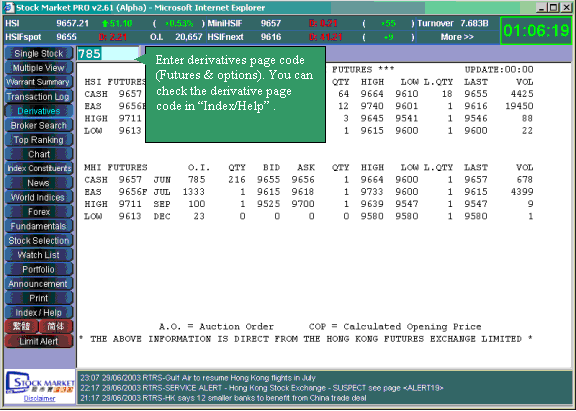The height and width of the screenshot is (411, 576).
Task: View Index Constituents
Action: pyautogui.click(x=39, y=169)
